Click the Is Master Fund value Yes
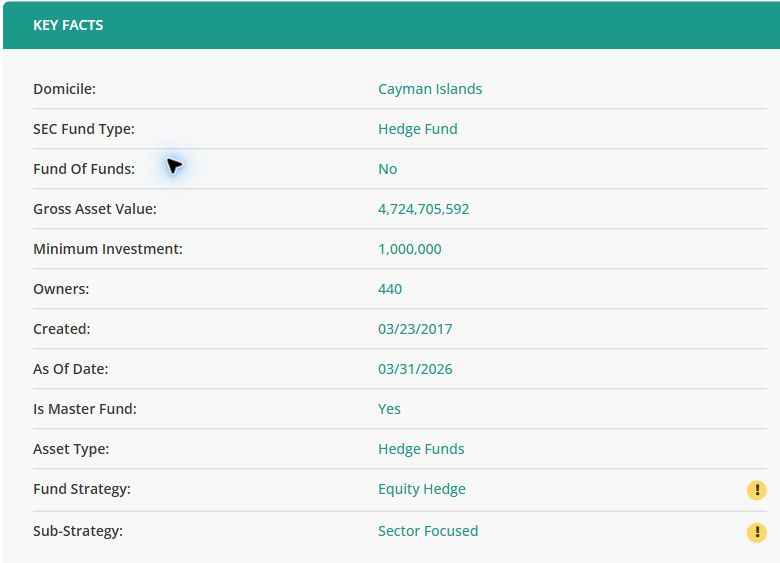Image resolution: width=780 pixels, height=563 pixels. point(389,409)
